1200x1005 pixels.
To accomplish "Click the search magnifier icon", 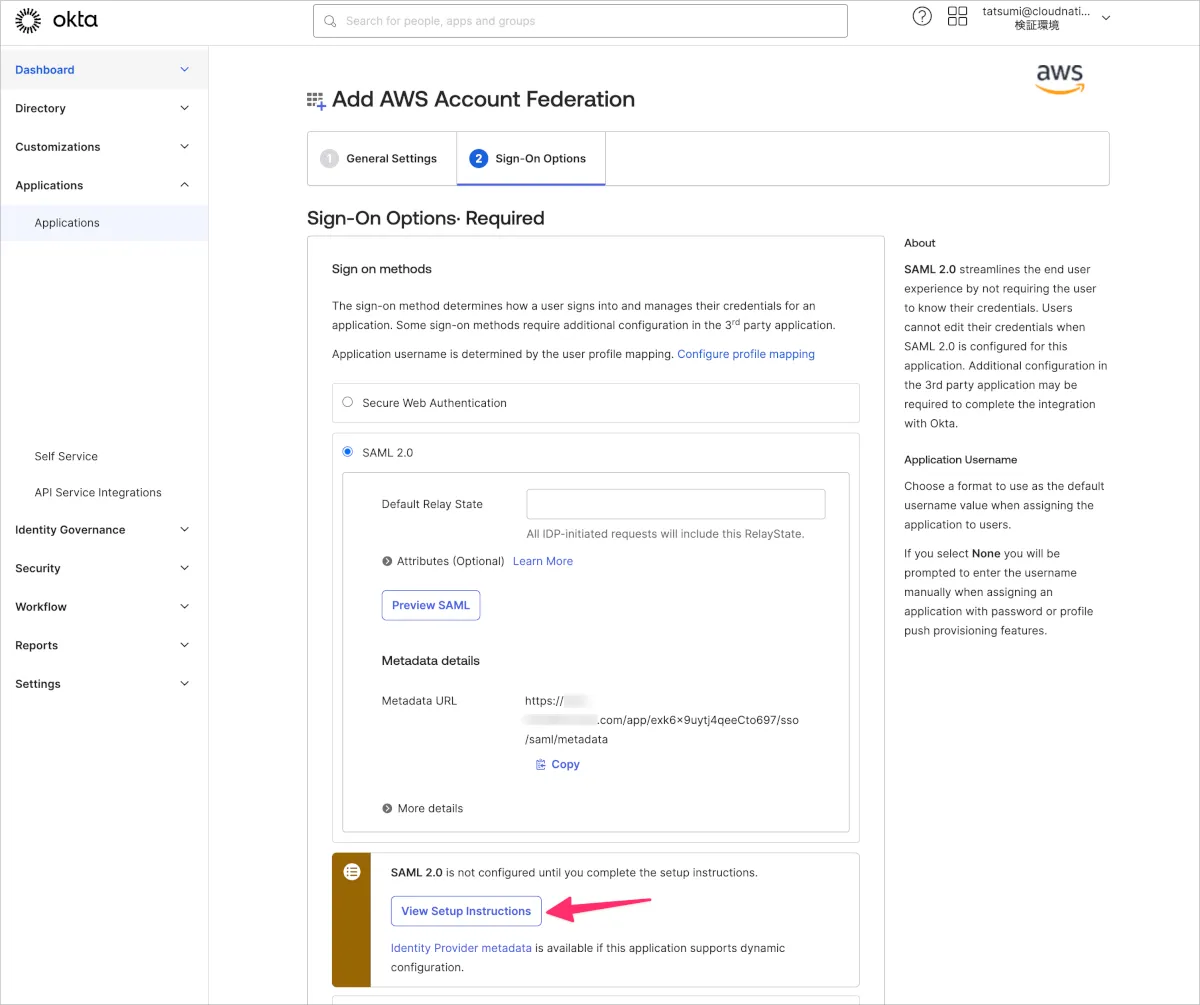I will 330,21.
